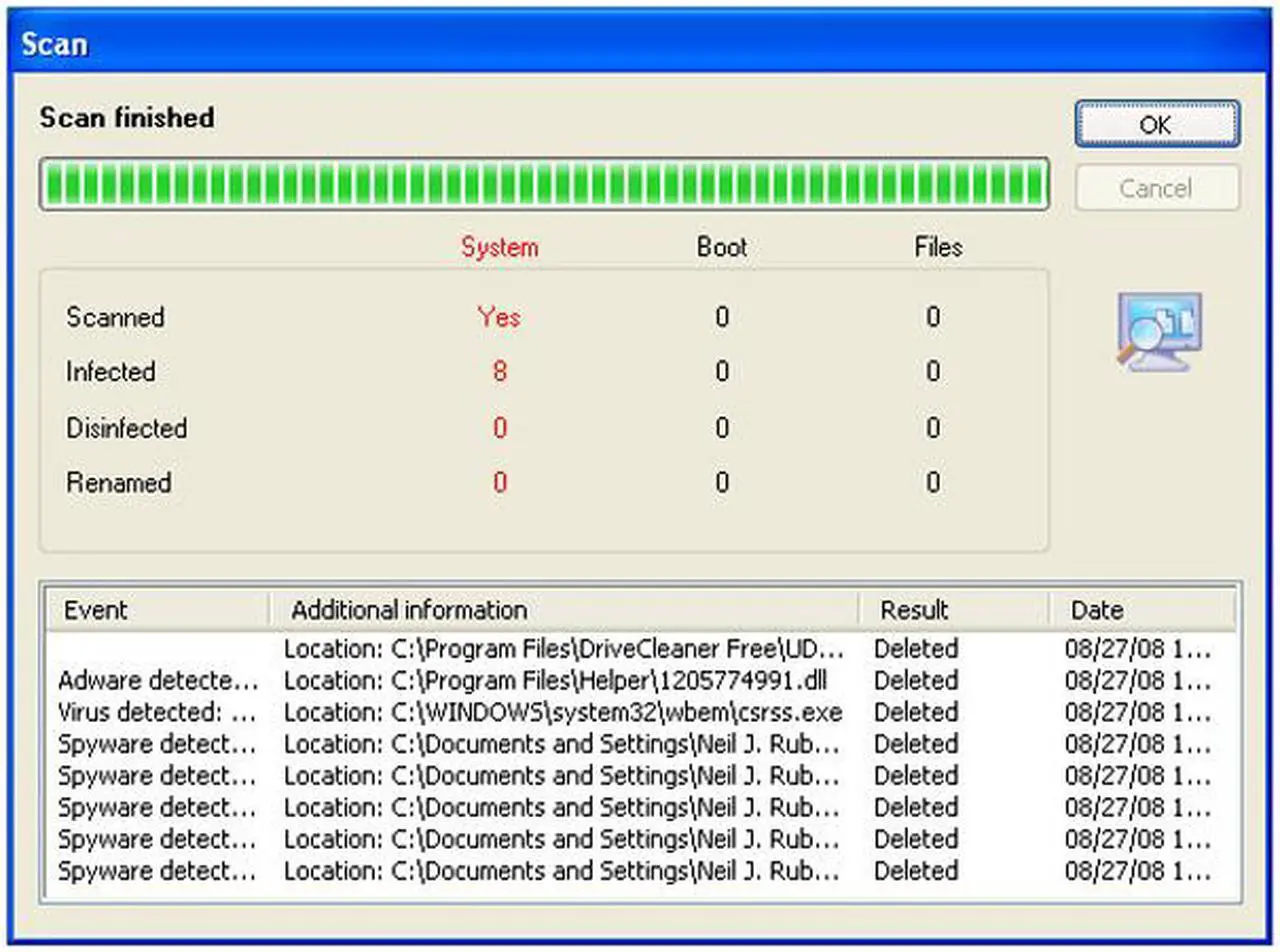Click the Files value in Disinfected row
The height and width of the screenshot is (952, 1280).
pyautogui.click(x=932, y=428)
